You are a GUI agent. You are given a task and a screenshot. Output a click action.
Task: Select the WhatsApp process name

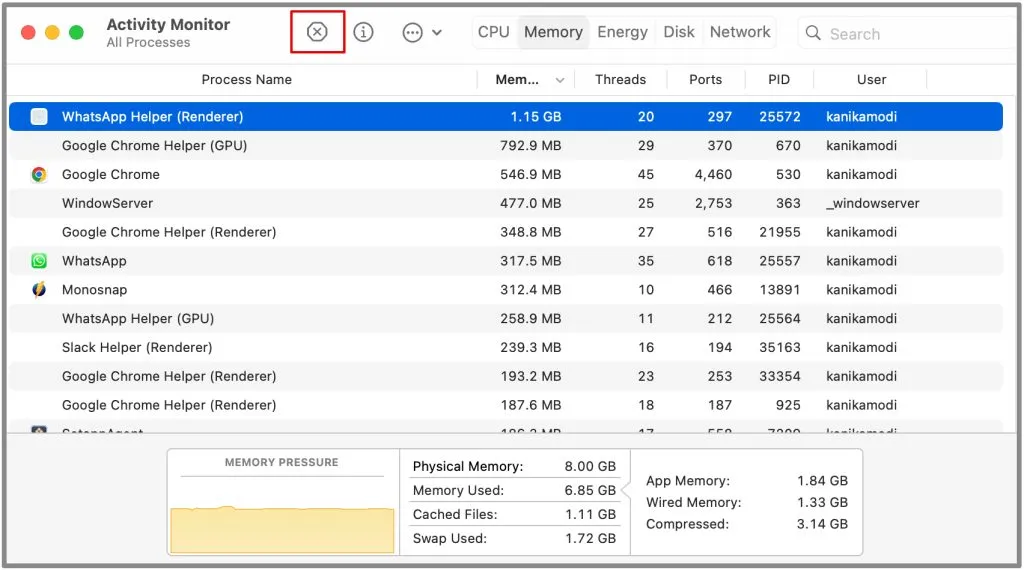pos(94,261)
